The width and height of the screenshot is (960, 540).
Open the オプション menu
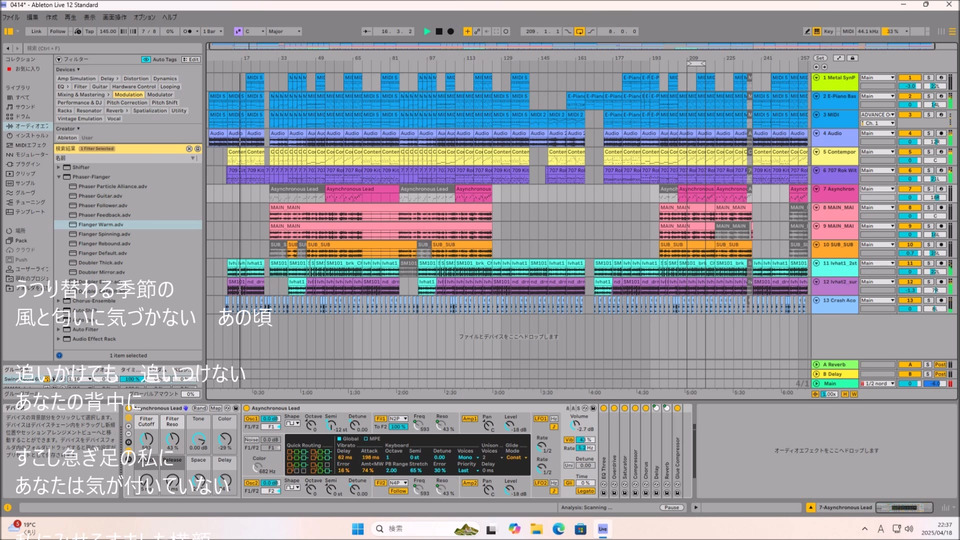pos(144,17)
